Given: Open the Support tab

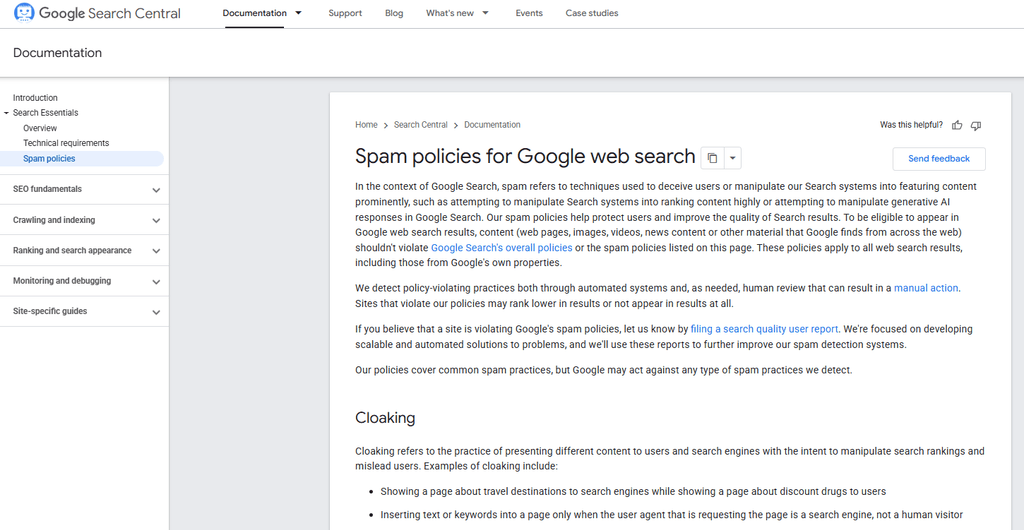Looking at the screenshot, I should pos(345,13).
